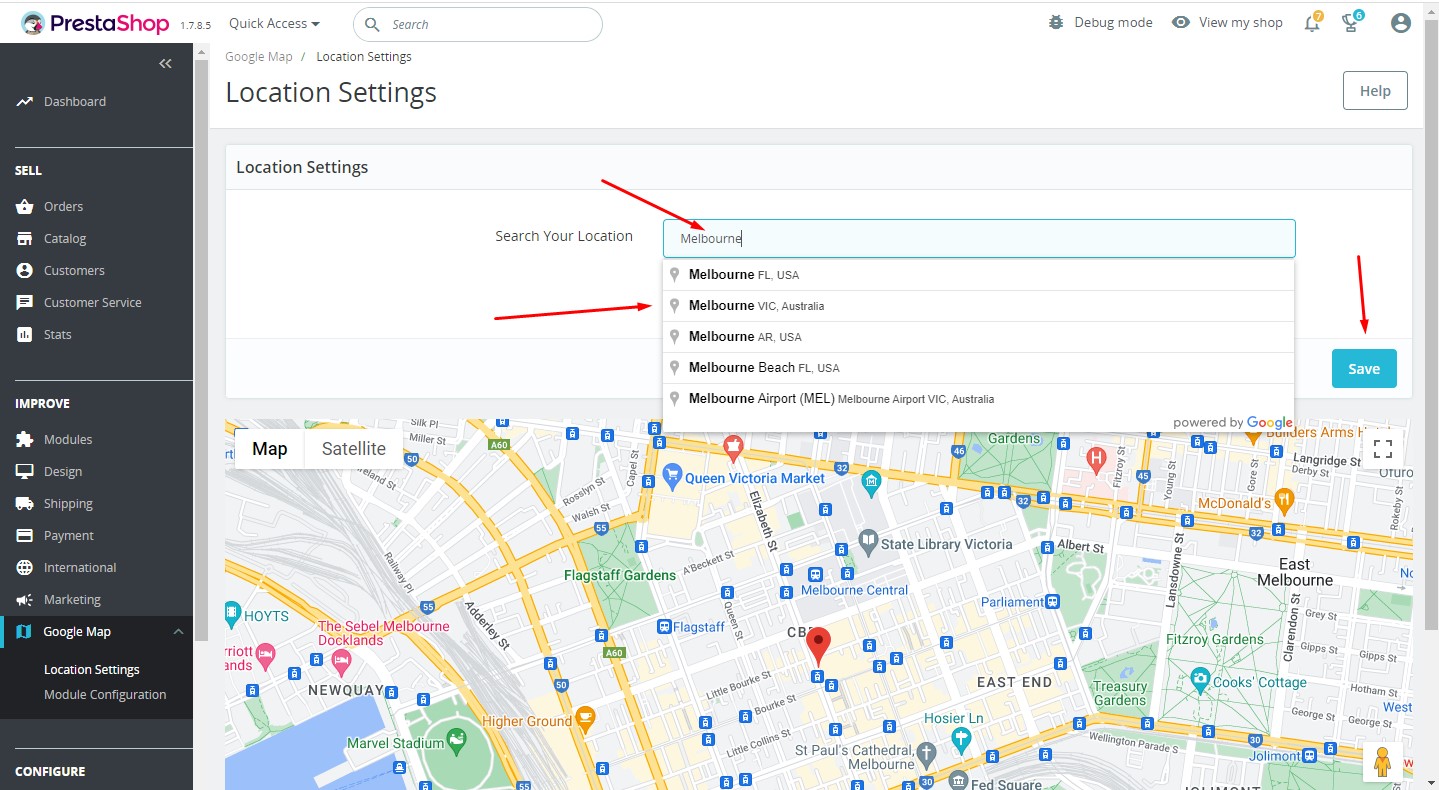The height and width of the screenshot is (790, 1439).
Task: Click the Catalog store icon
Action: tap(24, 238)
